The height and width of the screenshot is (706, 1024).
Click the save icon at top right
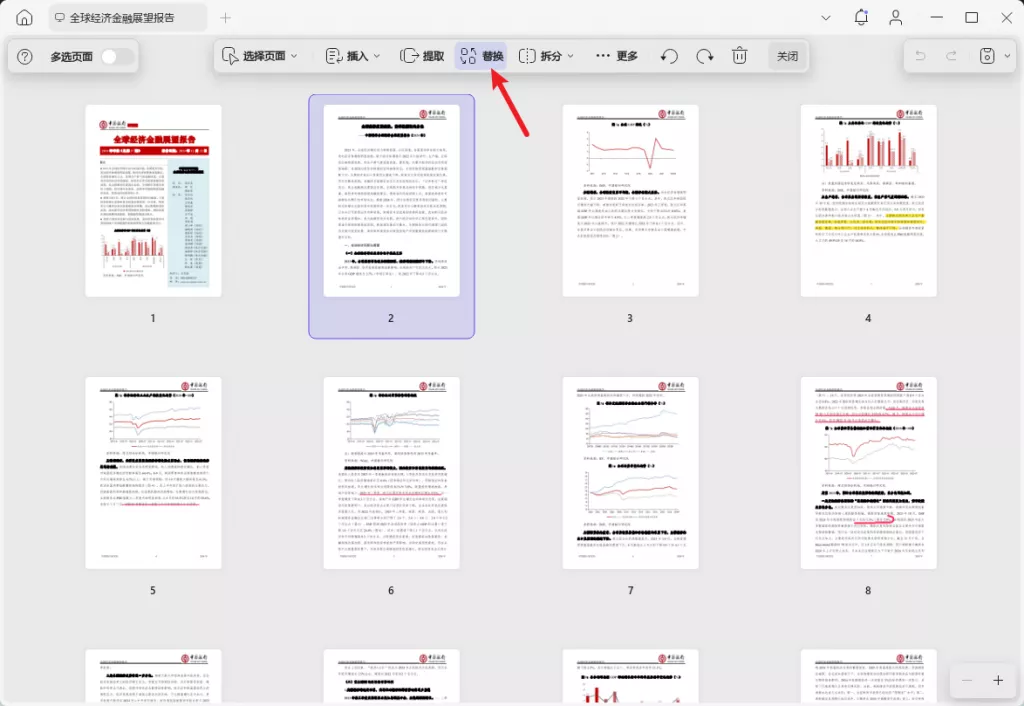click(x=987, y=56)
